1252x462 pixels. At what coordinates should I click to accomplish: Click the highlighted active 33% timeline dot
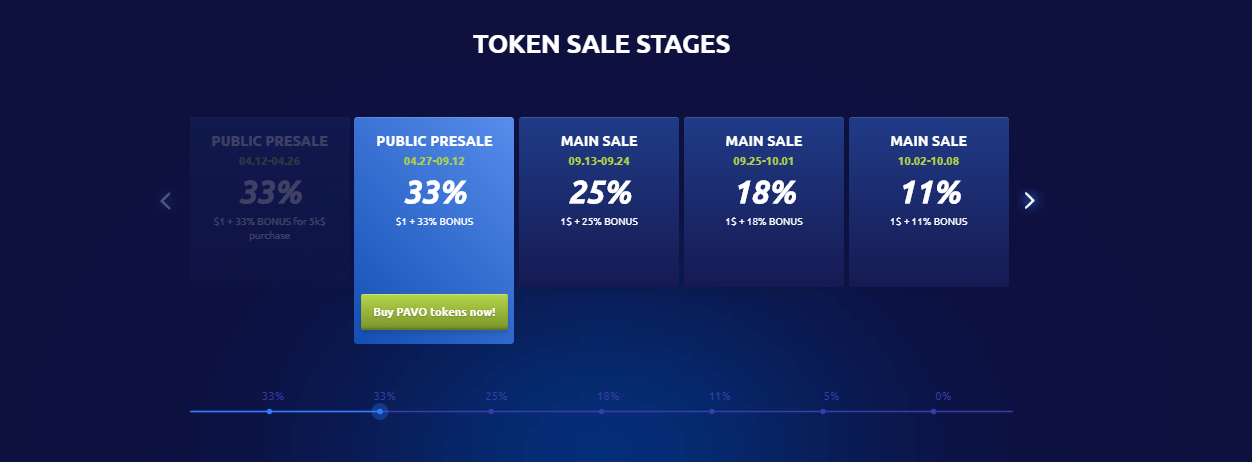pyautogui.click(x=380, y=411)
